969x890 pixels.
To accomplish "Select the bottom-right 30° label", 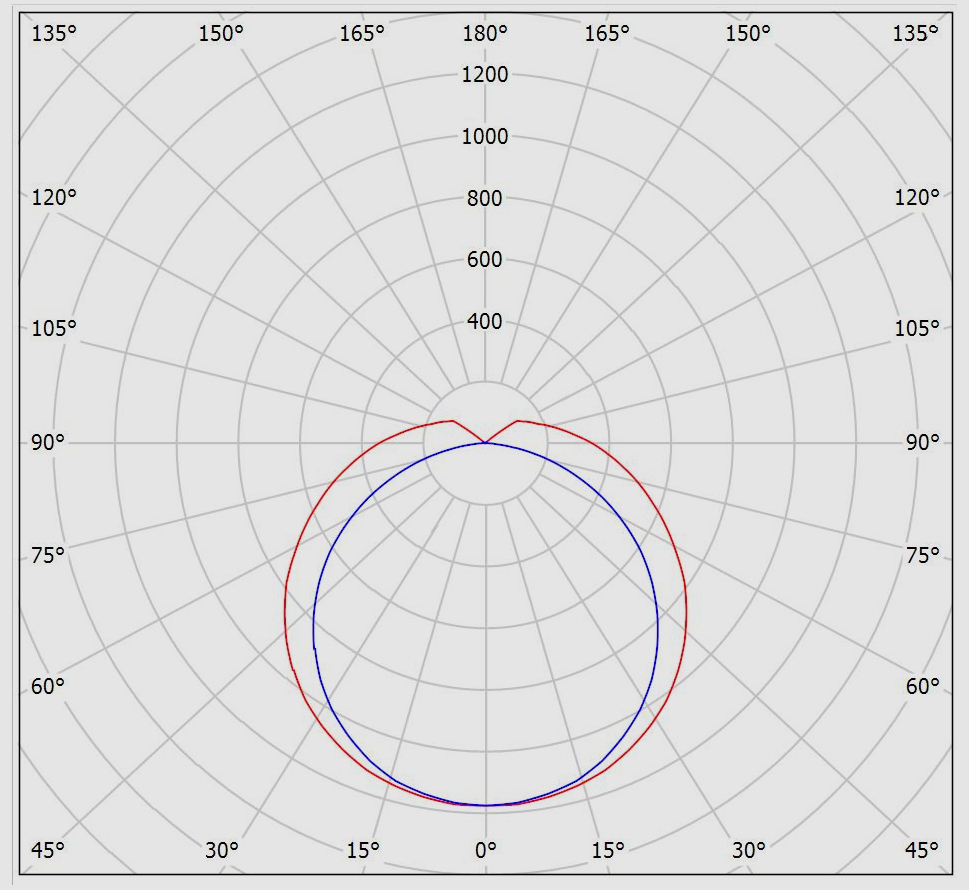I will pyautogui.click(x=749, y=850).
